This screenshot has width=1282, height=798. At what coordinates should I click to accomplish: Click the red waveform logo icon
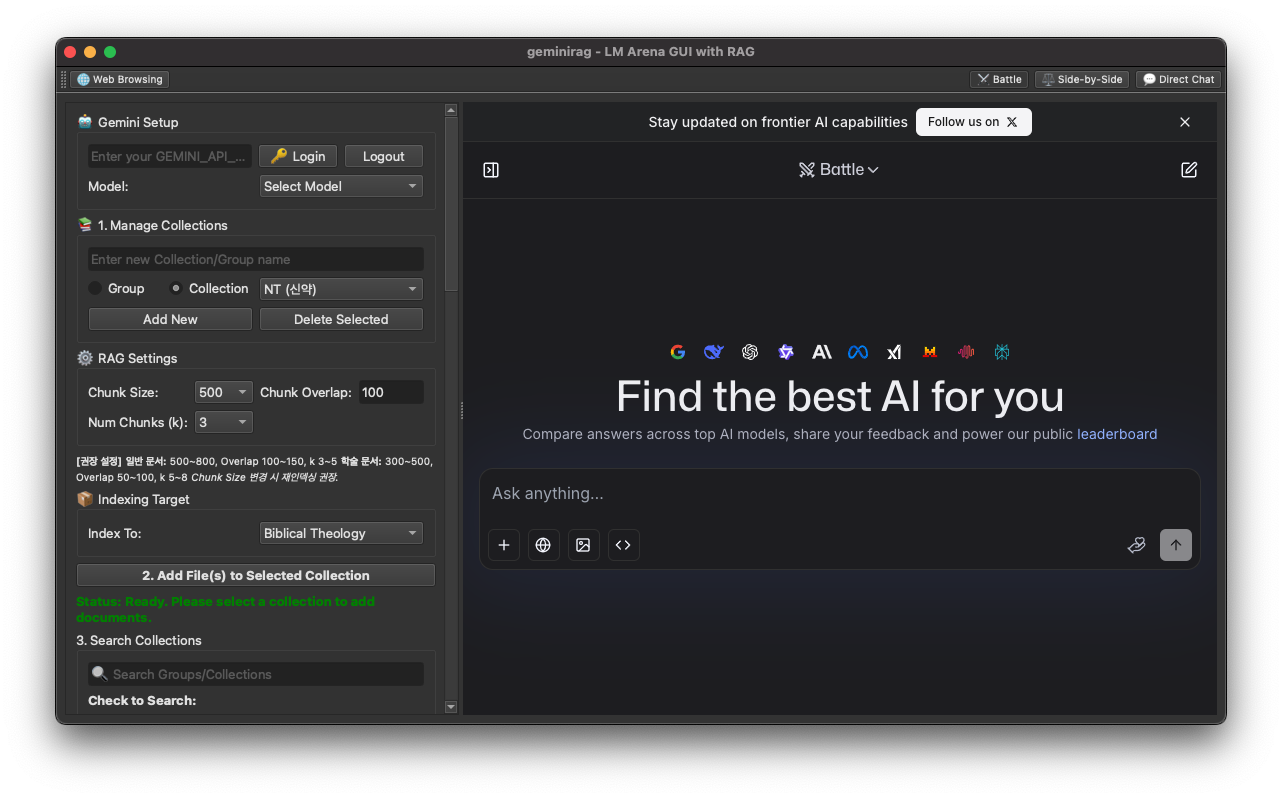click(966, 352)
